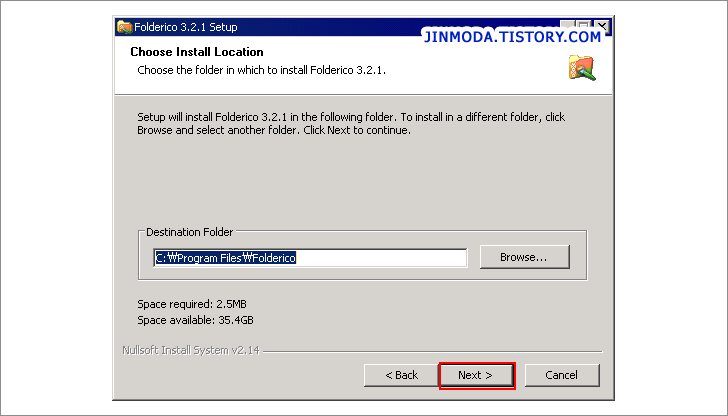Click 'Nullsoft Install System v2.14' text
This screenshot has width=728, height=416.
[x=191, y=350]
